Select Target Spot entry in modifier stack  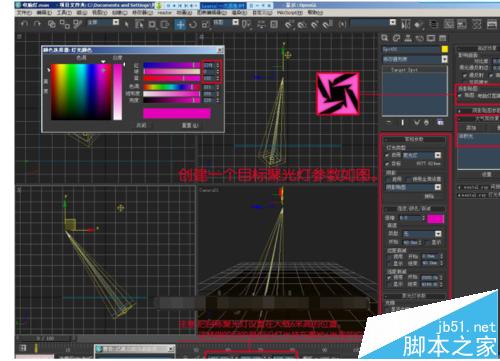[404, 70]
